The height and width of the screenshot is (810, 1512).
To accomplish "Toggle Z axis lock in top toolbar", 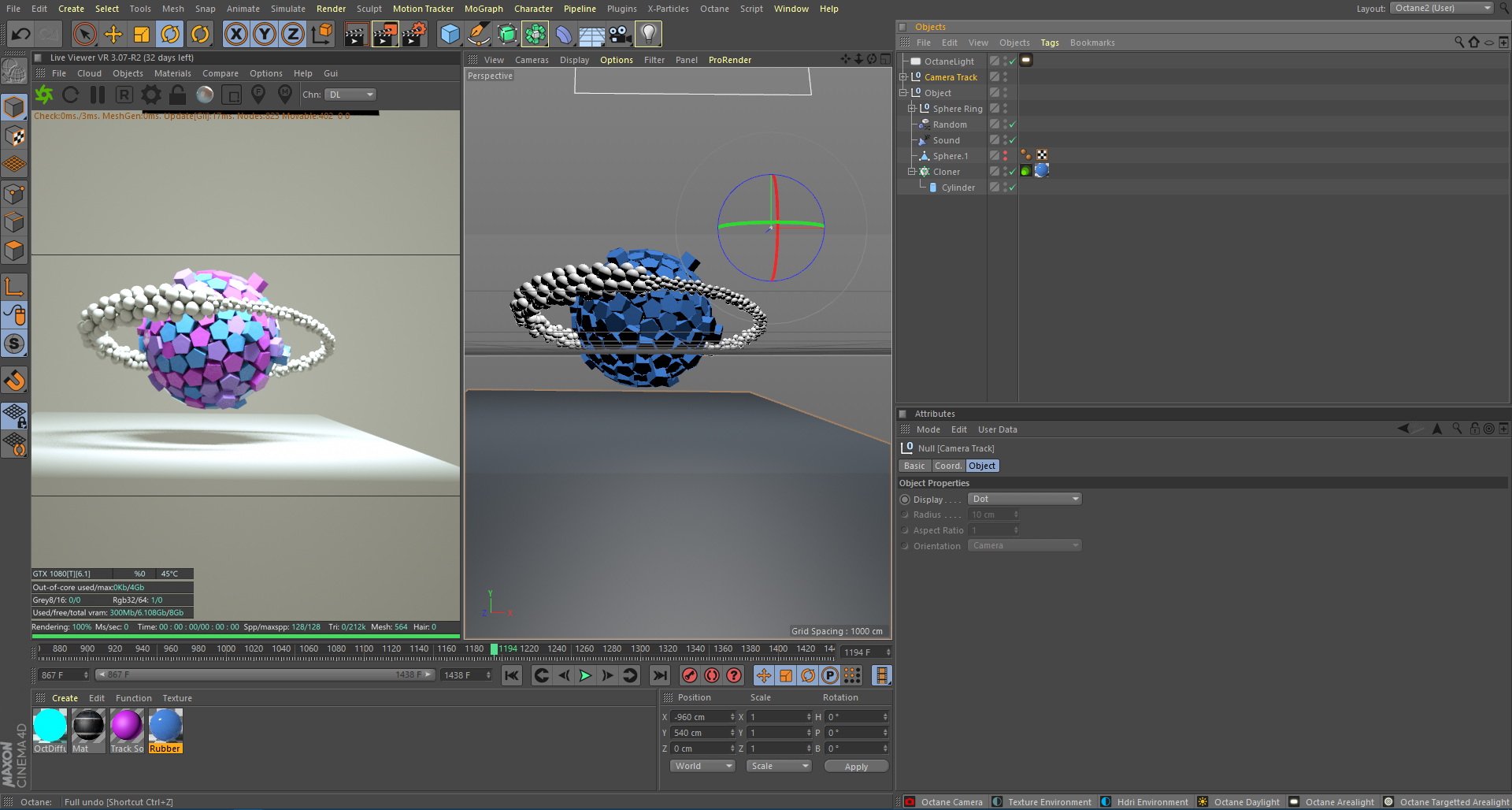I will pos(293,34).
